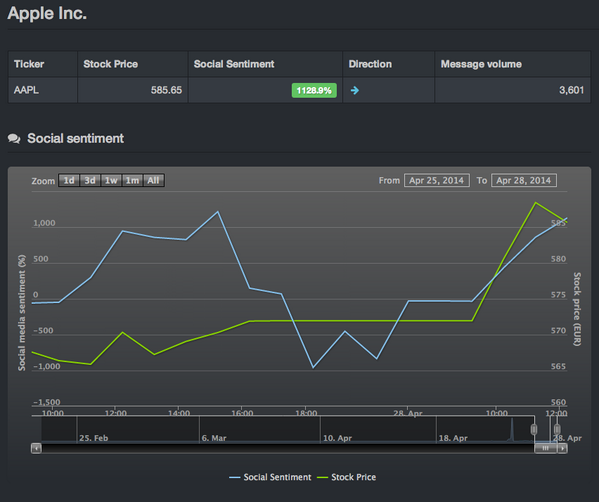
Task: Click 10. Apr in navigator timeline
Action: 337,438
